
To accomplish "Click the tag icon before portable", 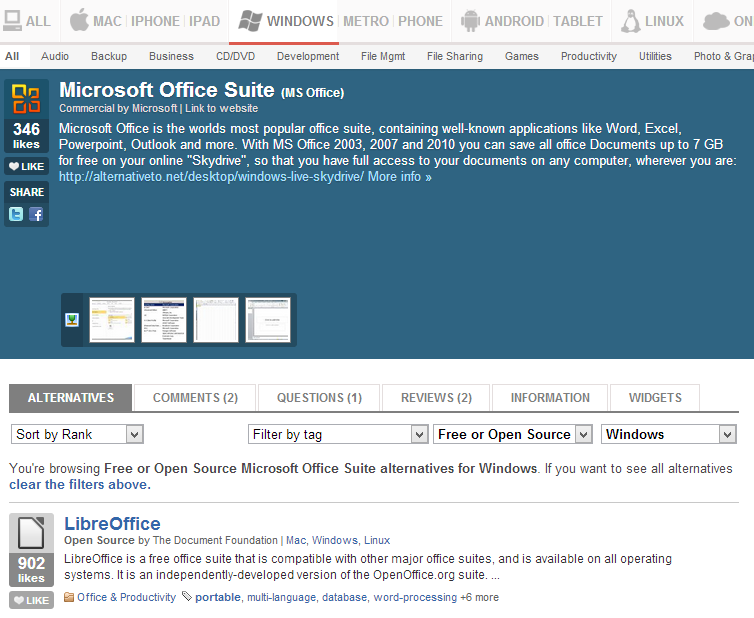I will point(187,597).
